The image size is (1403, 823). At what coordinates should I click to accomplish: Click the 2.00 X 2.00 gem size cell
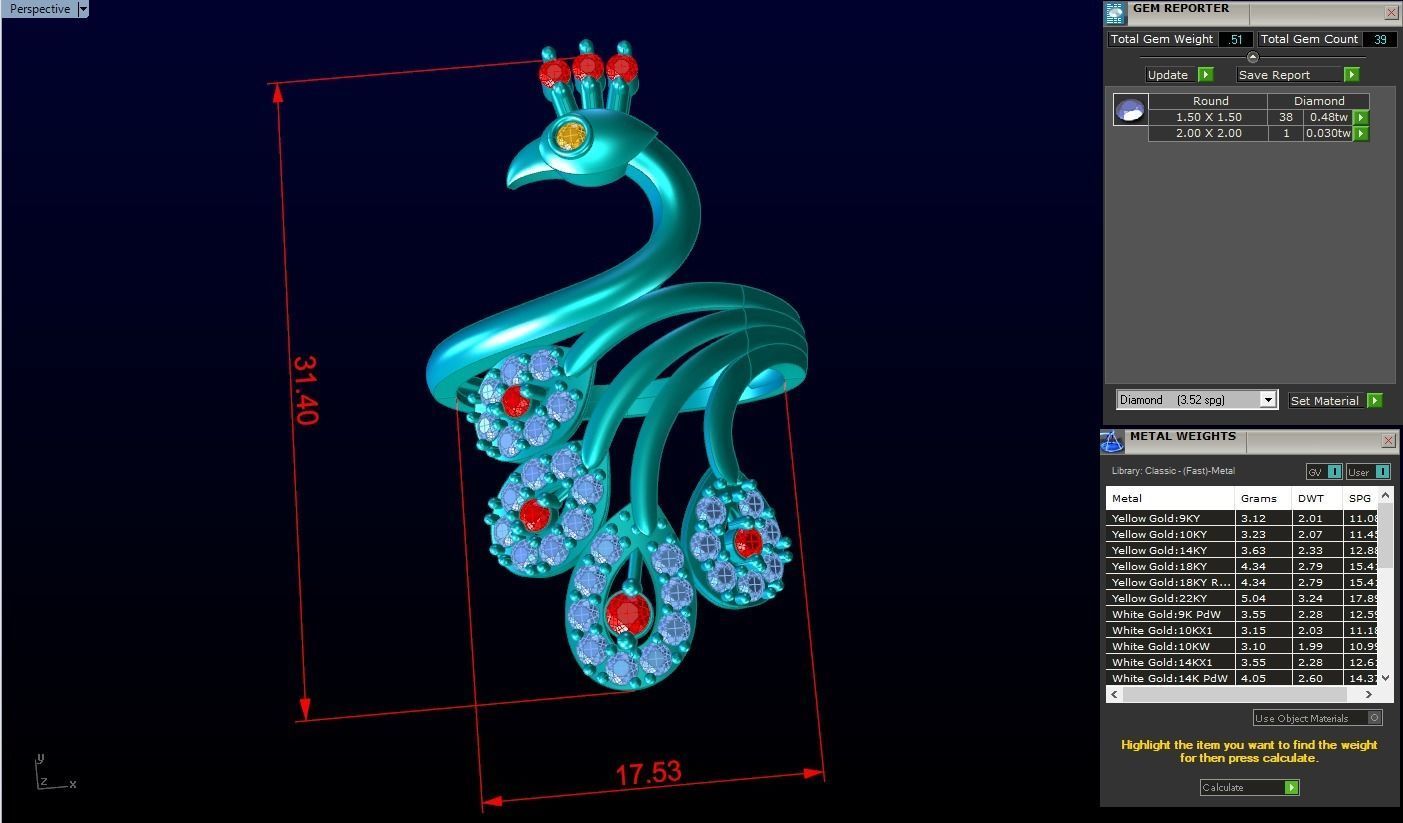(x=1208, y=133)
